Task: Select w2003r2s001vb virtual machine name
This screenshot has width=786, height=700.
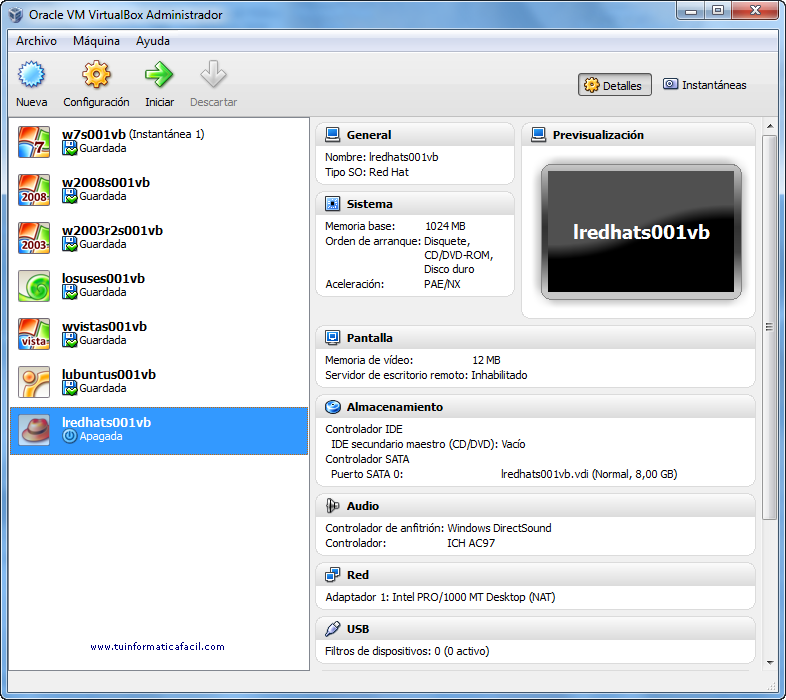Action: pos(112,231)
